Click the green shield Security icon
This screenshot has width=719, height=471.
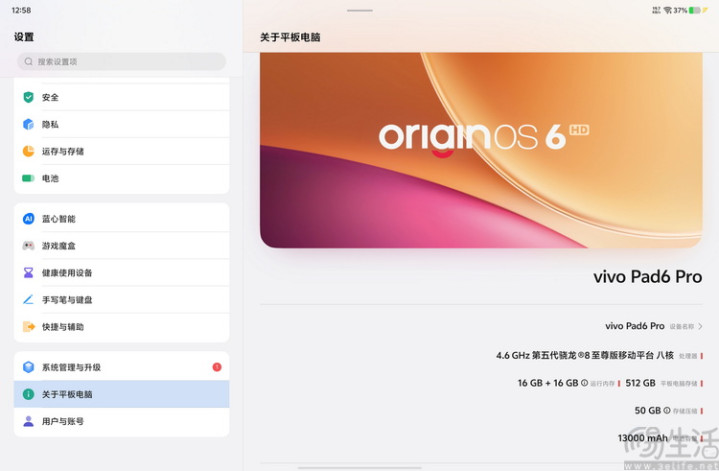[x=28, y=97]
